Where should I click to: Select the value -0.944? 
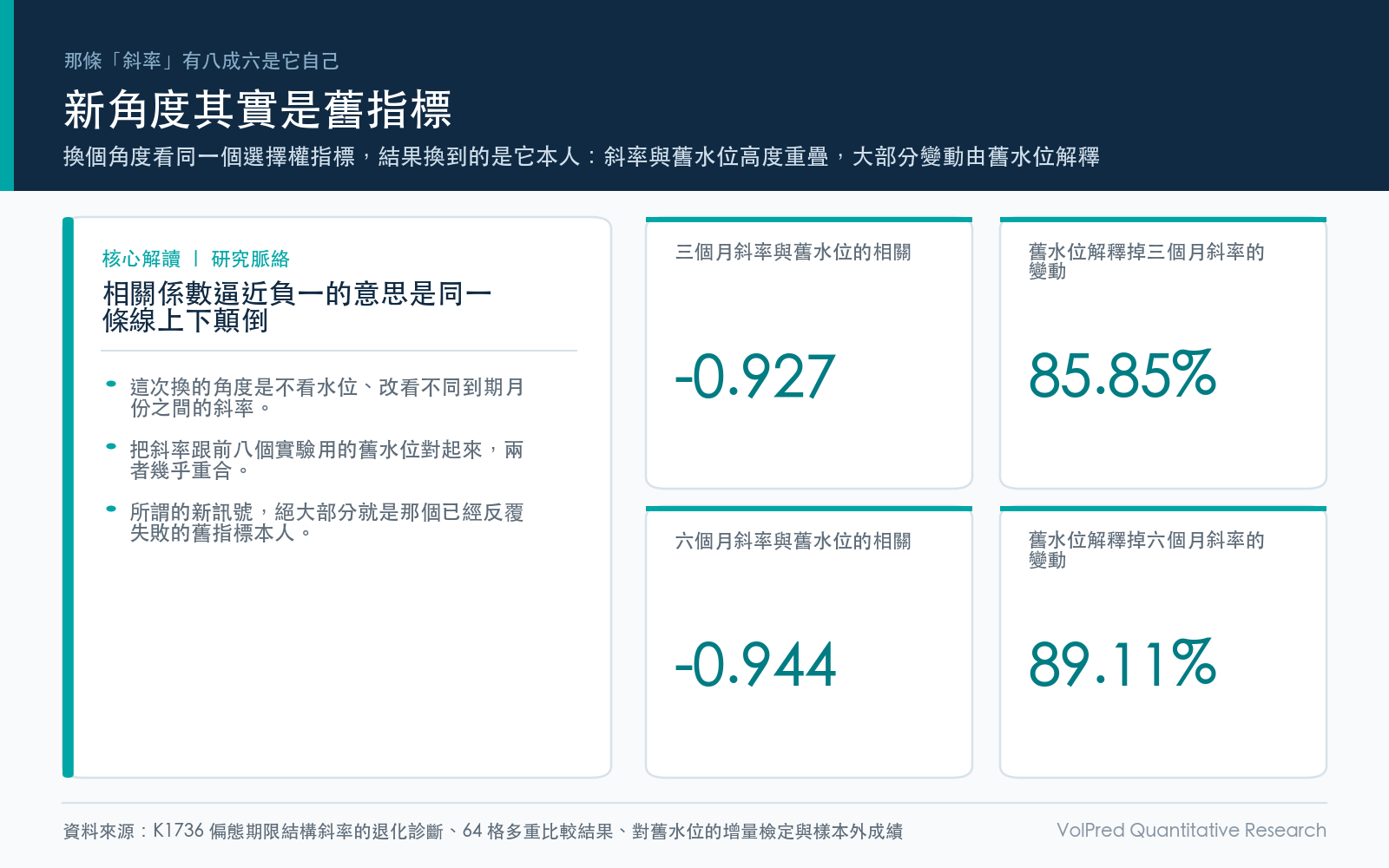click(x=756, y=665)
